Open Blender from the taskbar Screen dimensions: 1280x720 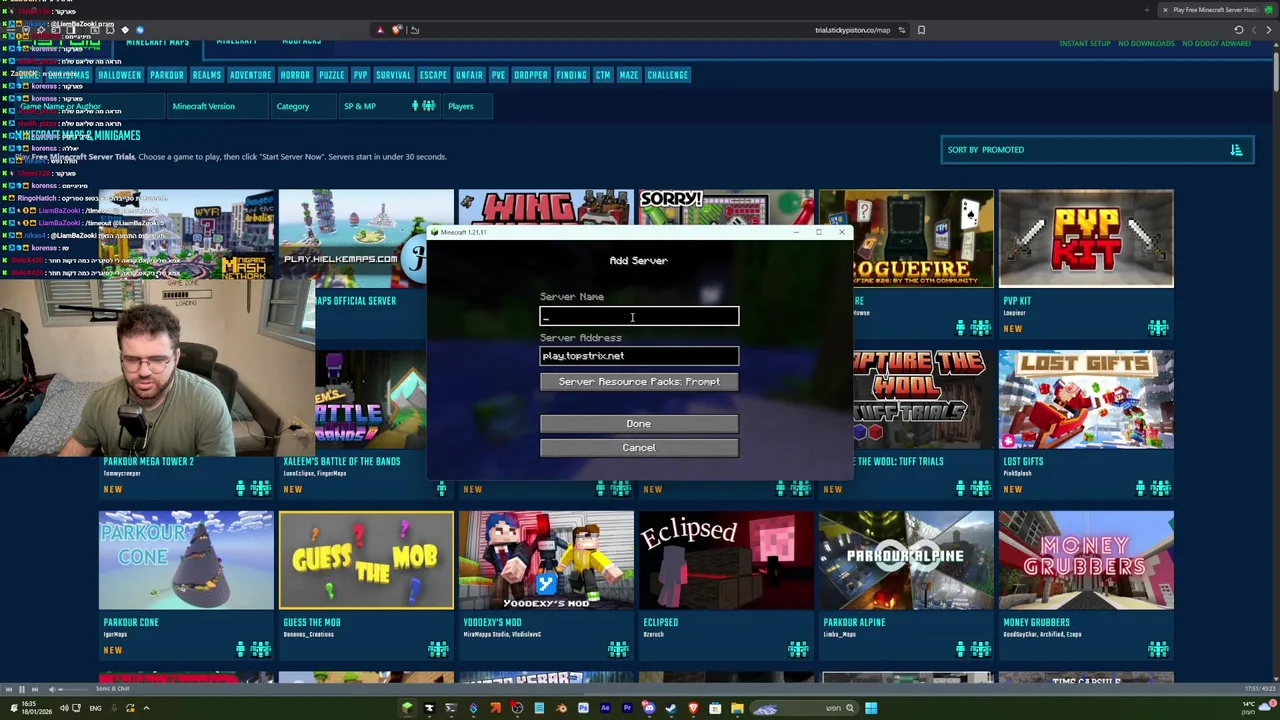pos(561,708)
